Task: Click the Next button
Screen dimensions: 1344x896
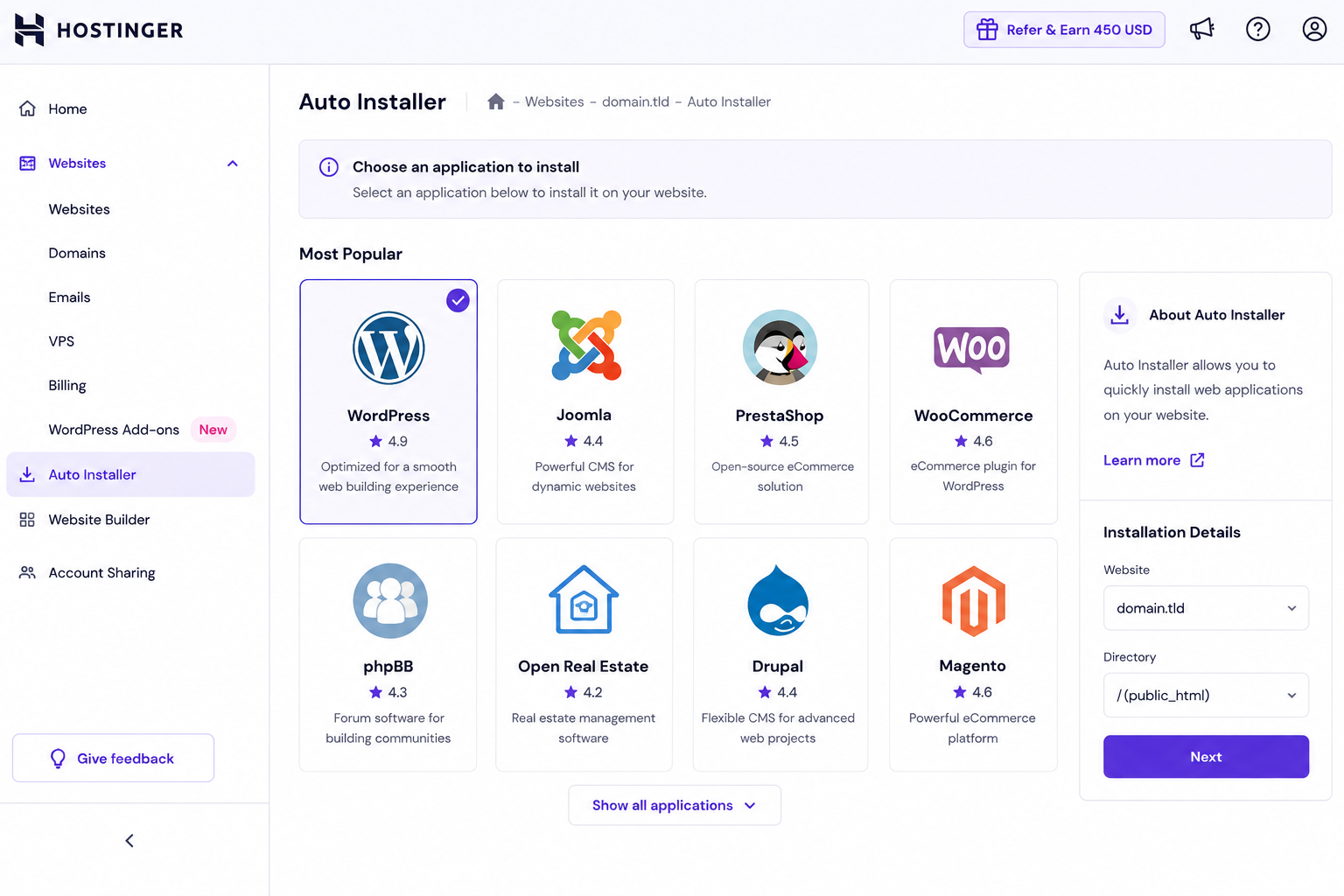Action: tap(1206, 757)
